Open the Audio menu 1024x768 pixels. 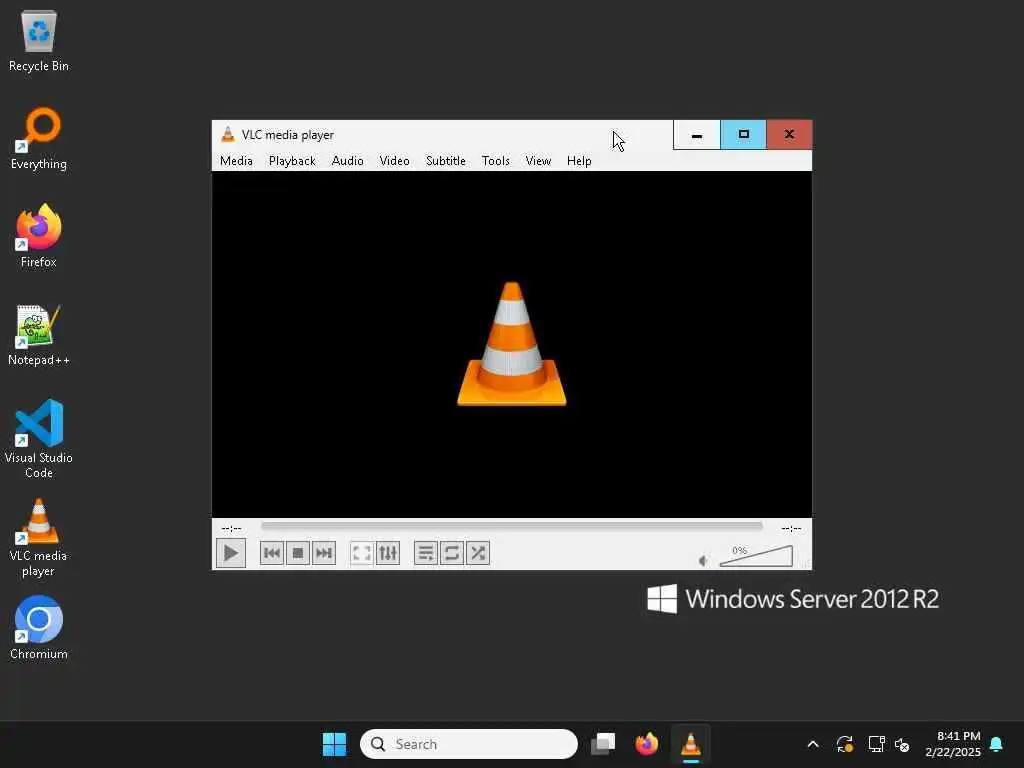tap(347, 161)
